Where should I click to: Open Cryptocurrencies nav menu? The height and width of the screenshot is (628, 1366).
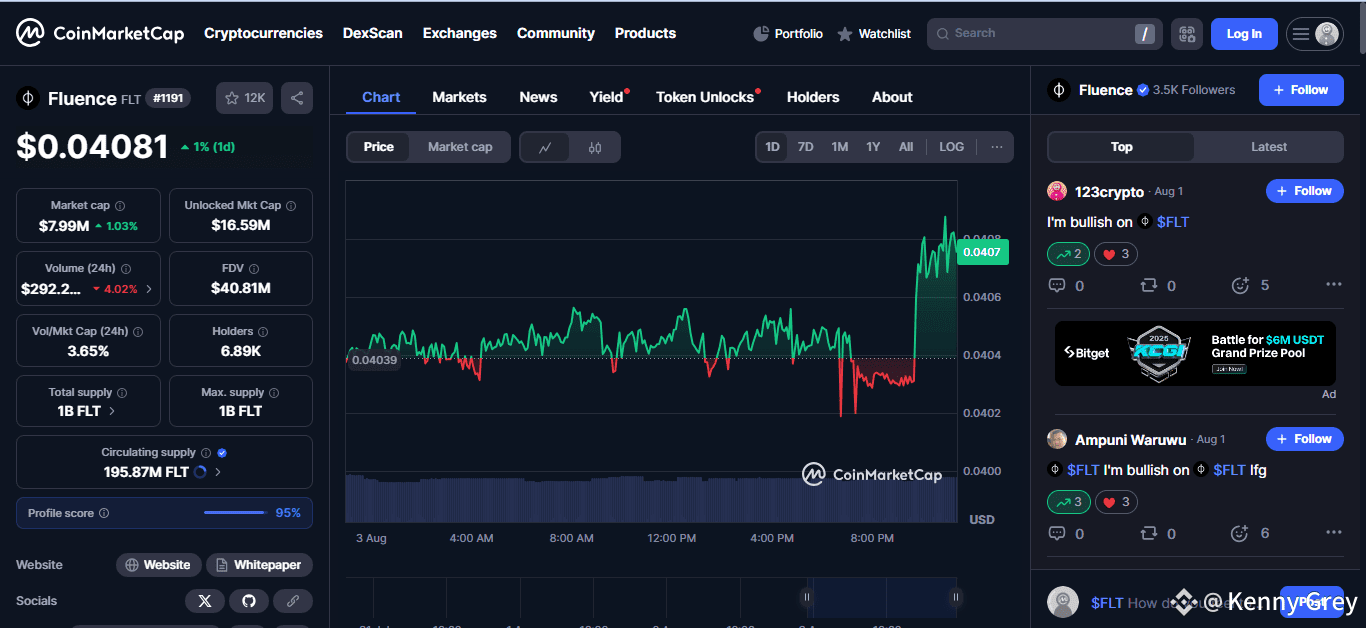(263, 33)
